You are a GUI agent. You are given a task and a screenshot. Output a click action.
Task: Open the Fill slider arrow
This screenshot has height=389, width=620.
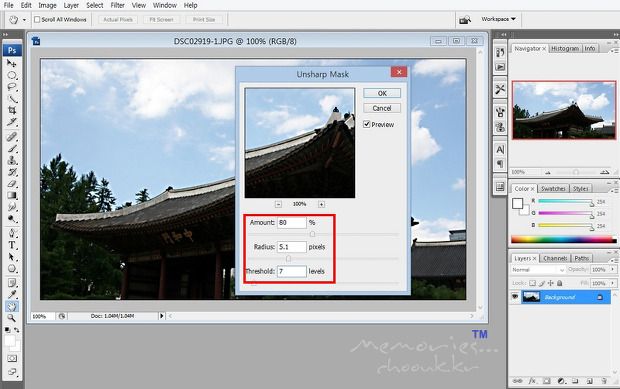tap(613, 283)
